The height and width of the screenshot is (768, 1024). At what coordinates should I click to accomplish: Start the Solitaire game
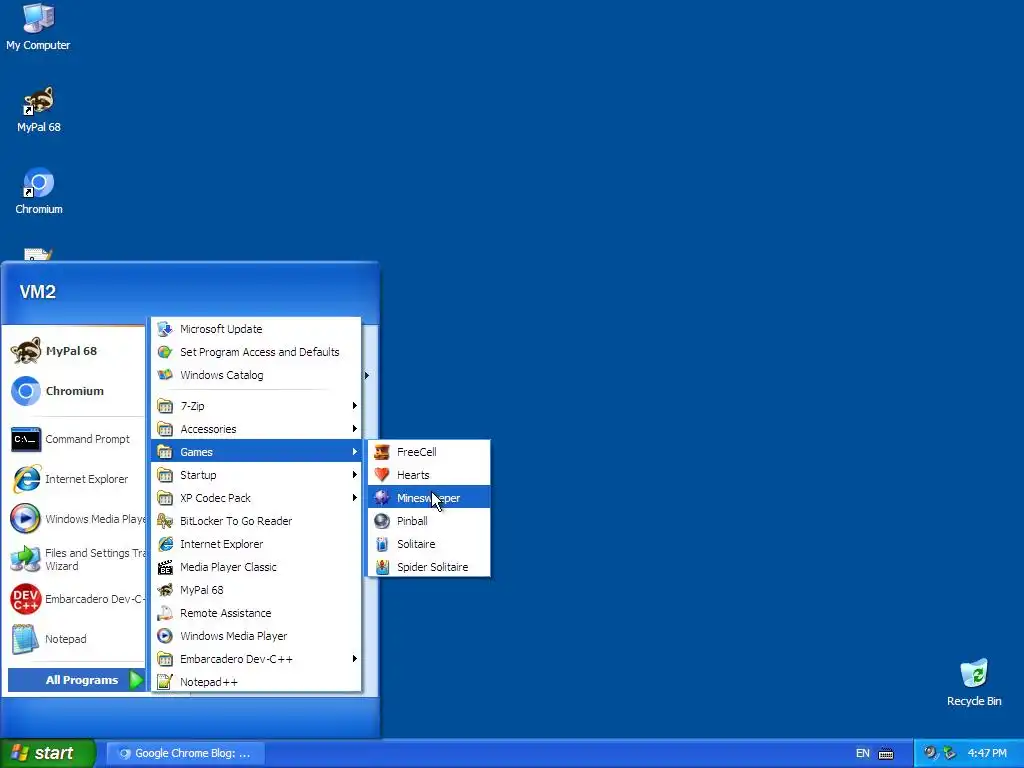coord(428,544)
